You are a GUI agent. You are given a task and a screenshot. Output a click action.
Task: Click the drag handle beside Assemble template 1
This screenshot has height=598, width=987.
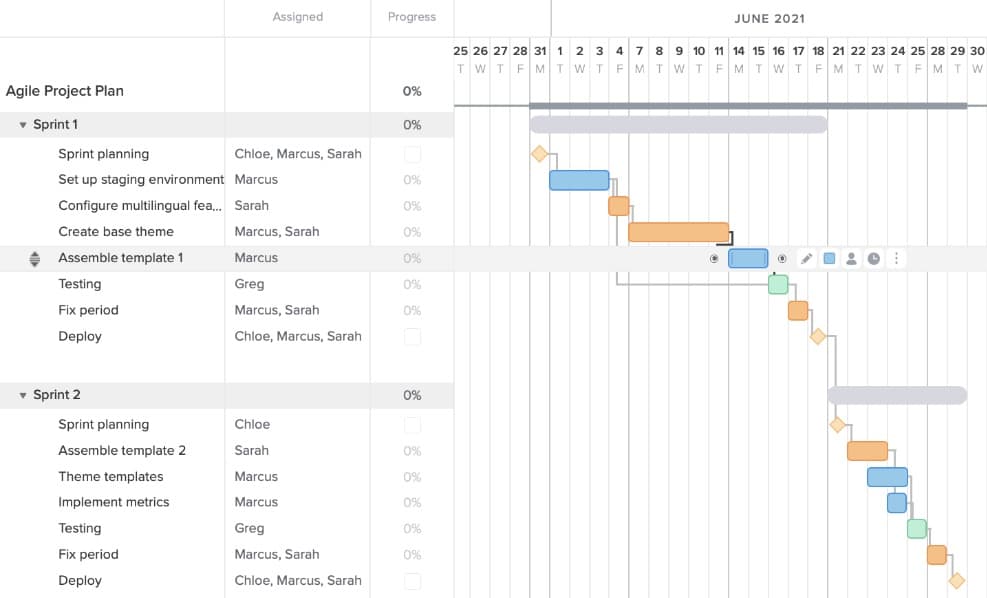(33, 258)
